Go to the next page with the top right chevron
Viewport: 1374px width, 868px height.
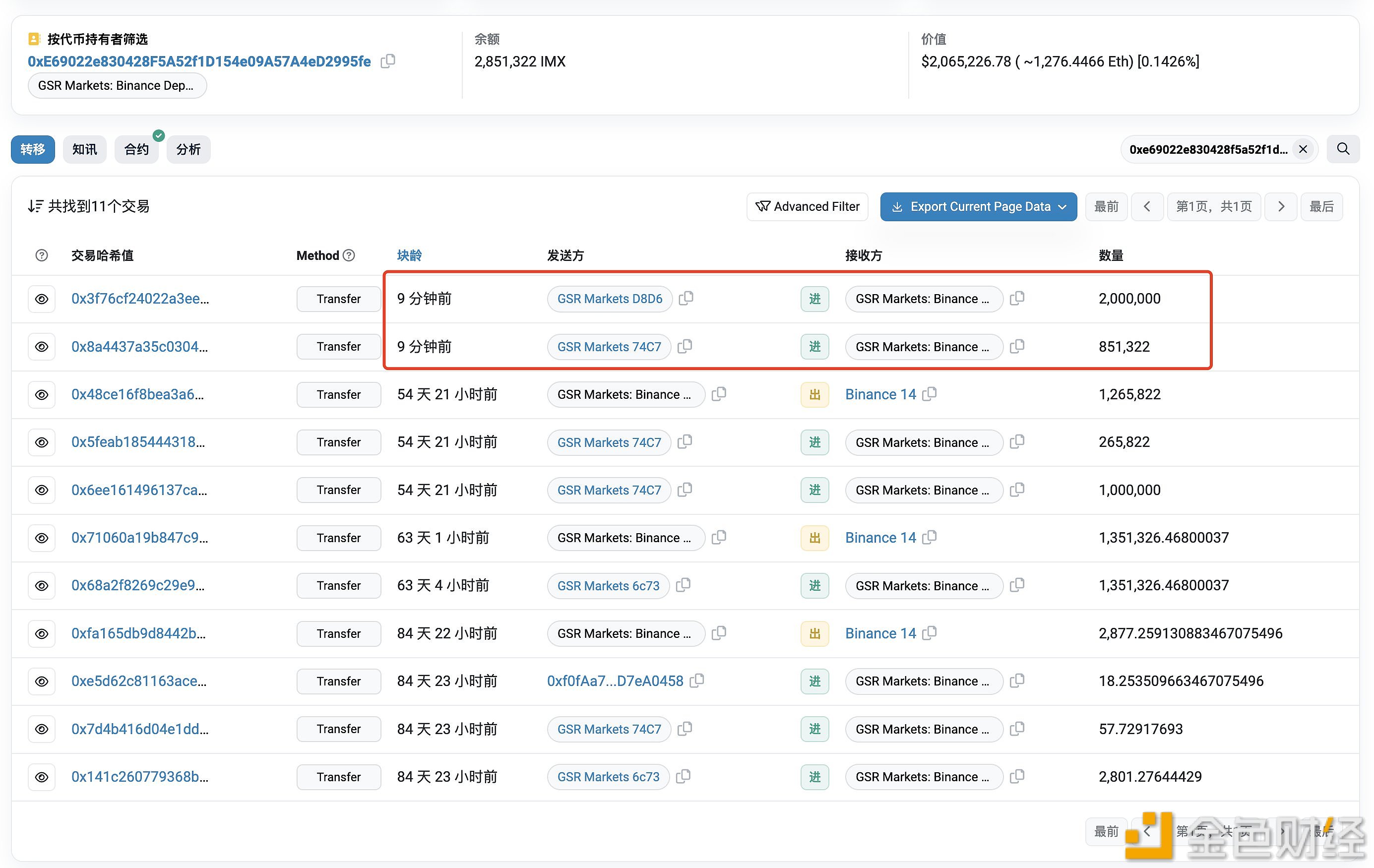pos(1281,207)
